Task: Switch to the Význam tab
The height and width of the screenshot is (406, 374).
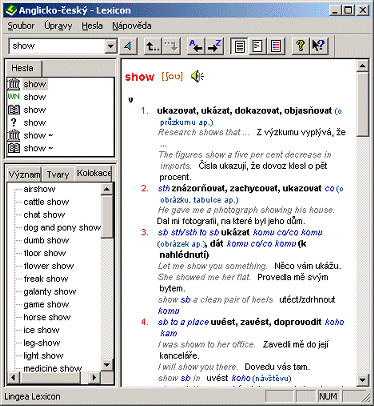Action: coord(24,174)
